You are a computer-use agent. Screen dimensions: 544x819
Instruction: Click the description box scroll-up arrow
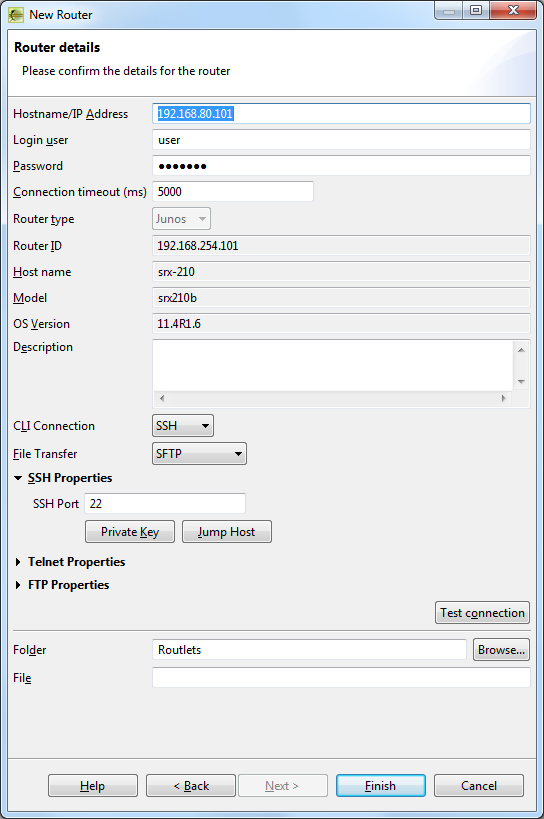coord(521,350)
